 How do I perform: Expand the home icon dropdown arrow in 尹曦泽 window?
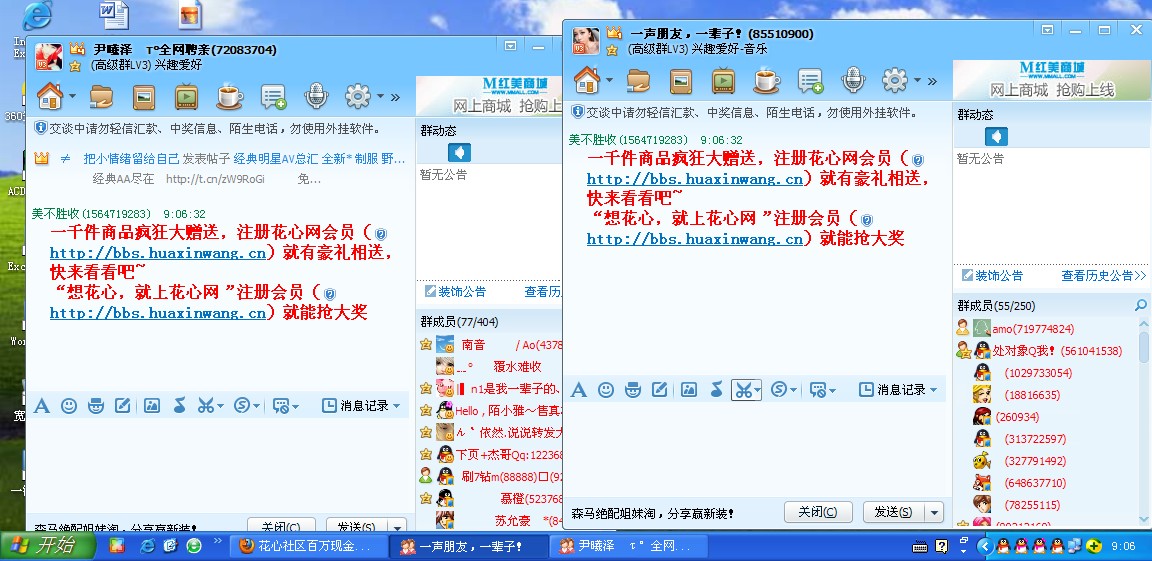tap(73, 96)
